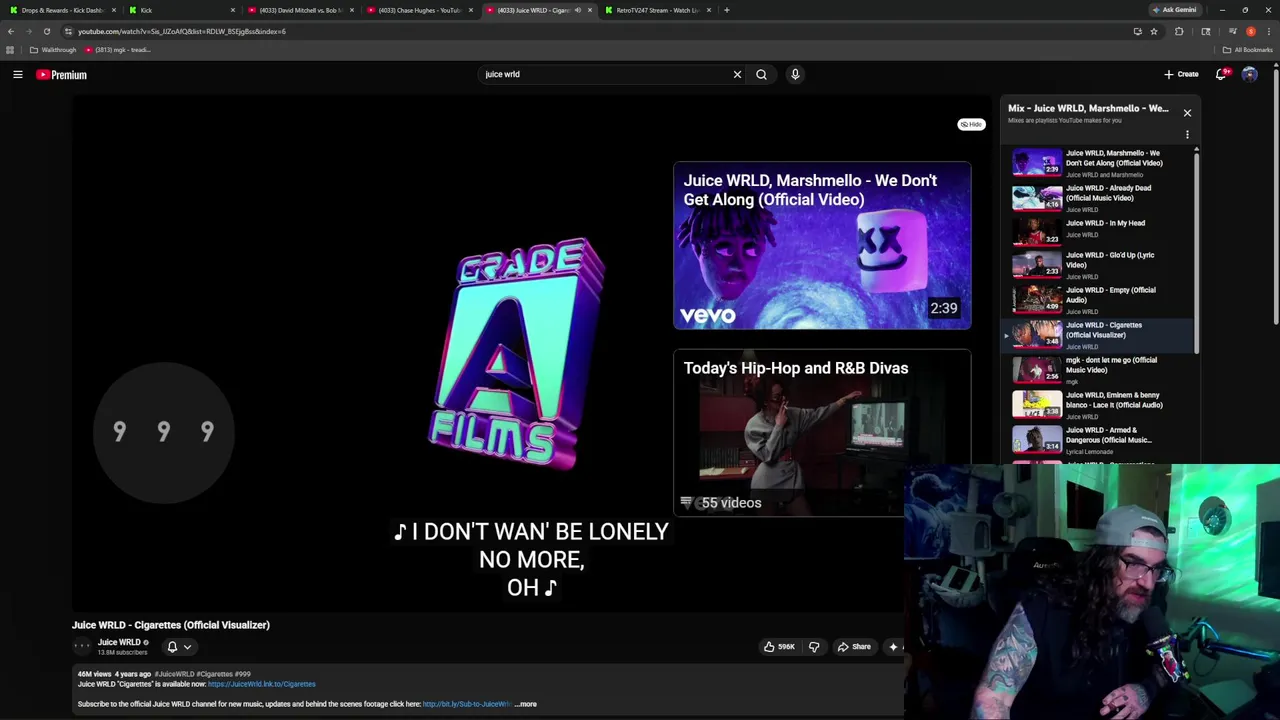The width and height of the screenshot is (1280, 720).
Task: Click the sparkle Ask button
Action: pyautogui.click(x=893, y=647)
